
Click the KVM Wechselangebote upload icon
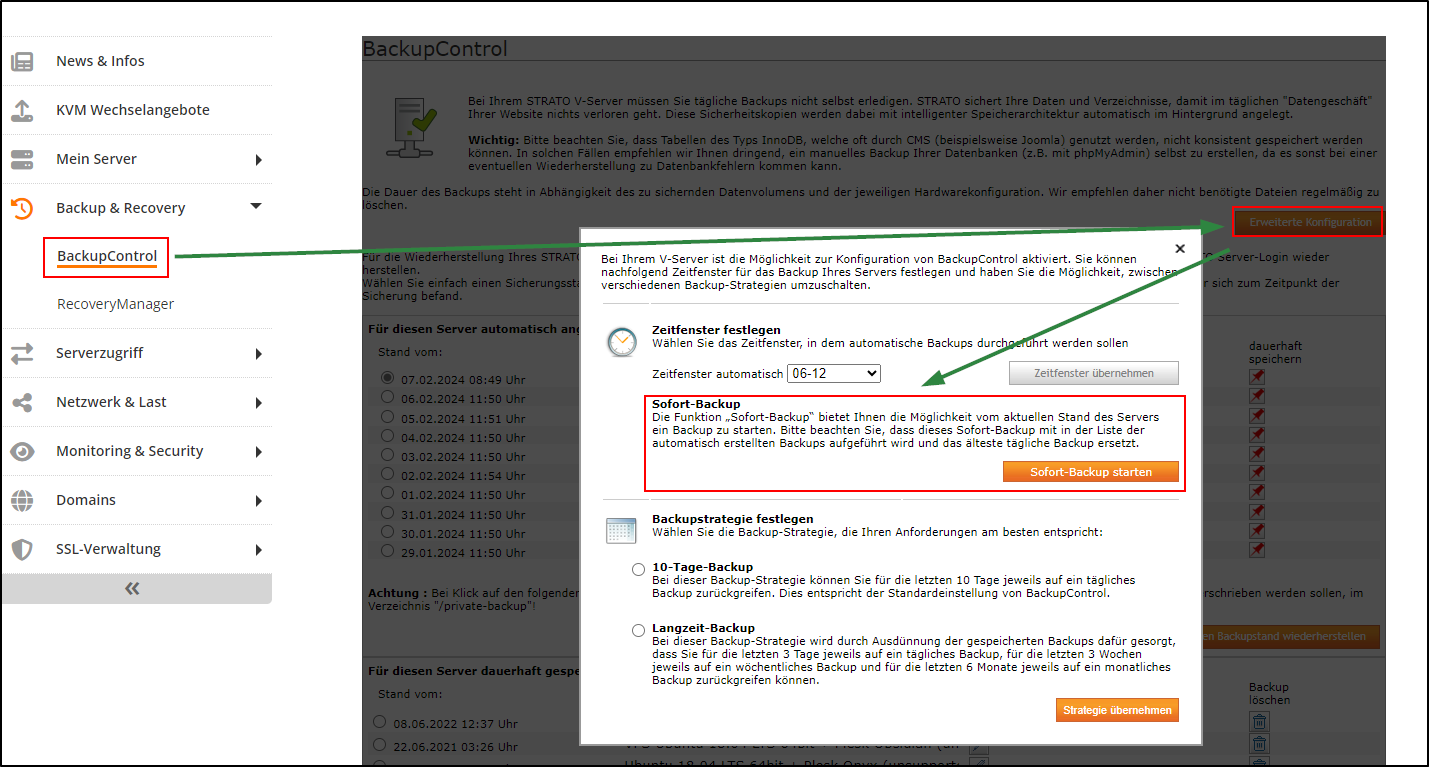click(22, 111)
